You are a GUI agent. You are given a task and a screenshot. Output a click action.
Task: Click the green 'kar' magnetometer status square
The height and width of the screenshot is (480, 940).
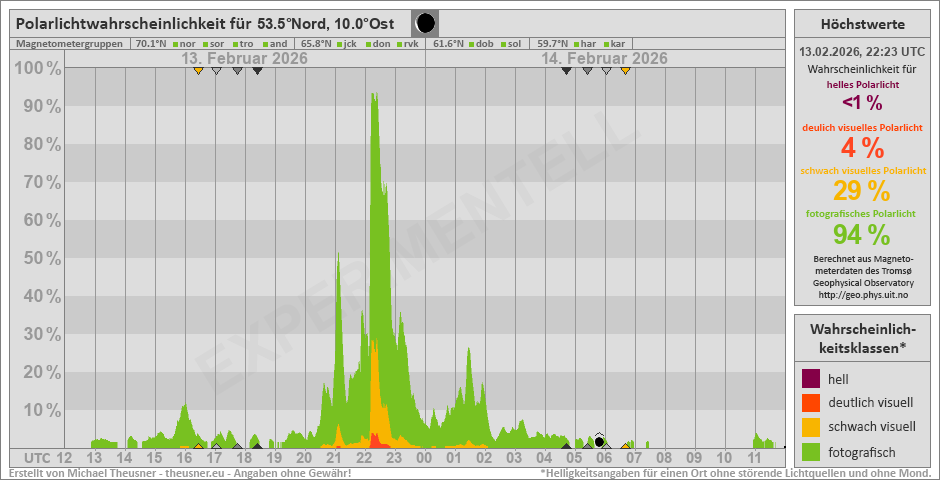click(x=606, y=44)
